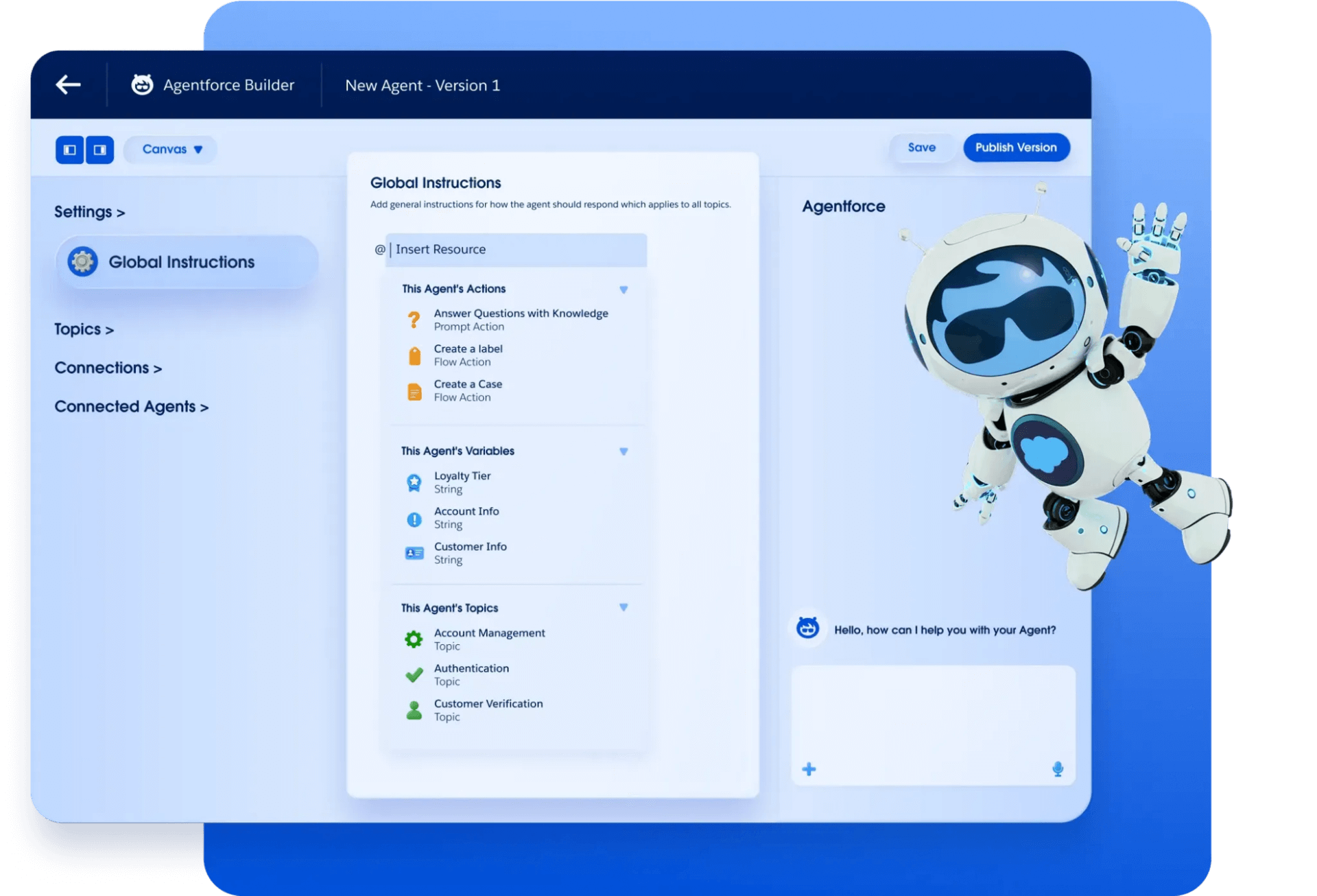Click the Create a Case flow action icon

[414, 390]
